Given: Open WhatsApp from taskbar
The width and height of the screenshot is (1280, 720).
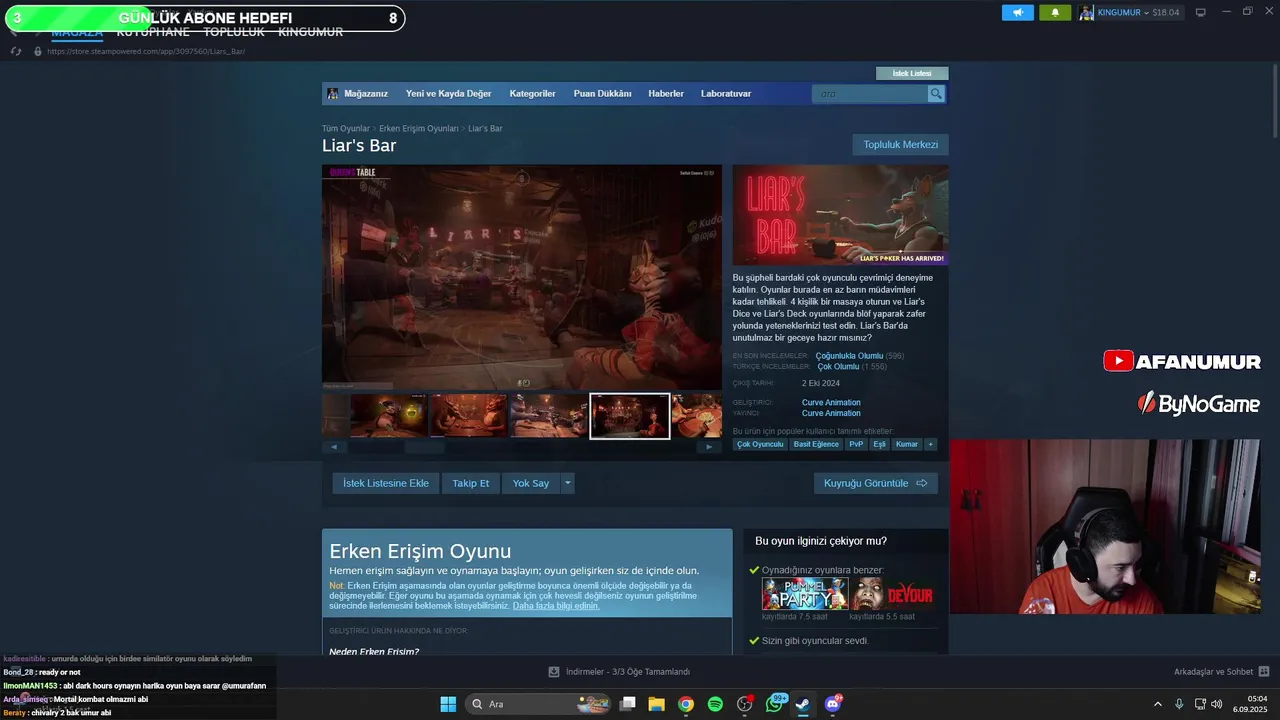Looking at the screenshot, I should click(x=774, y=704).
